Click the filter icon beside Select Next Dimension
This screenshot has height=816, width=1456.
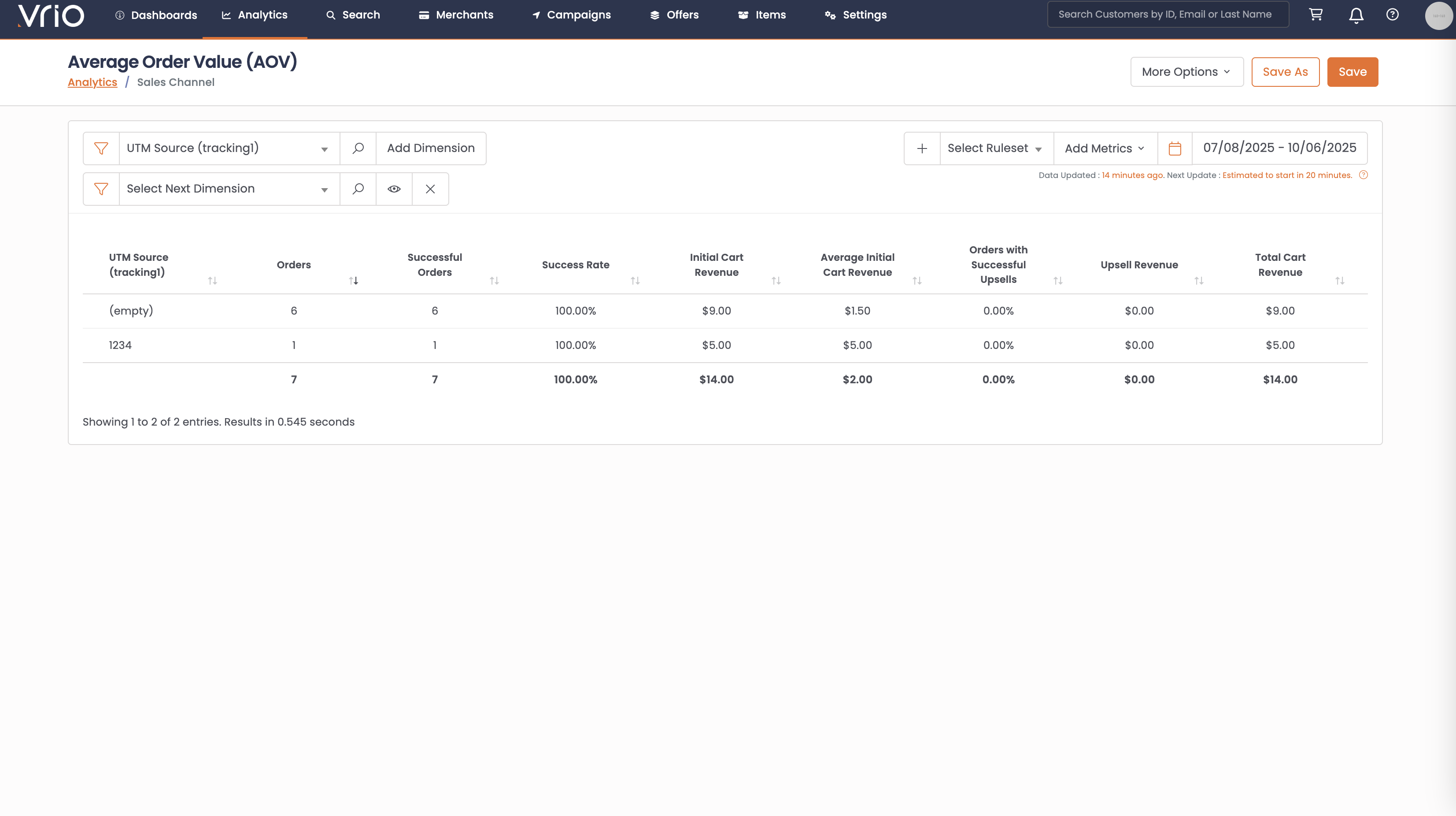(x=100, y=189)
